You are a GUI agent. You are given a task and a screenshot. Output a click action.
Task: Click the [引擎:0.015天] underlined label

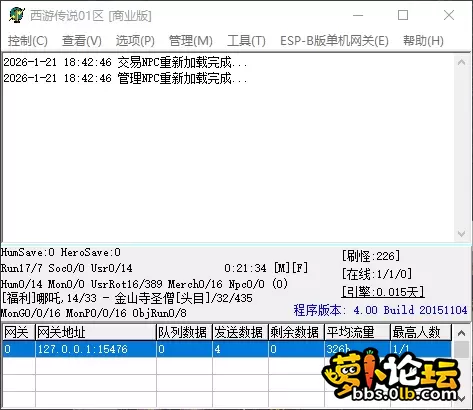383,292
